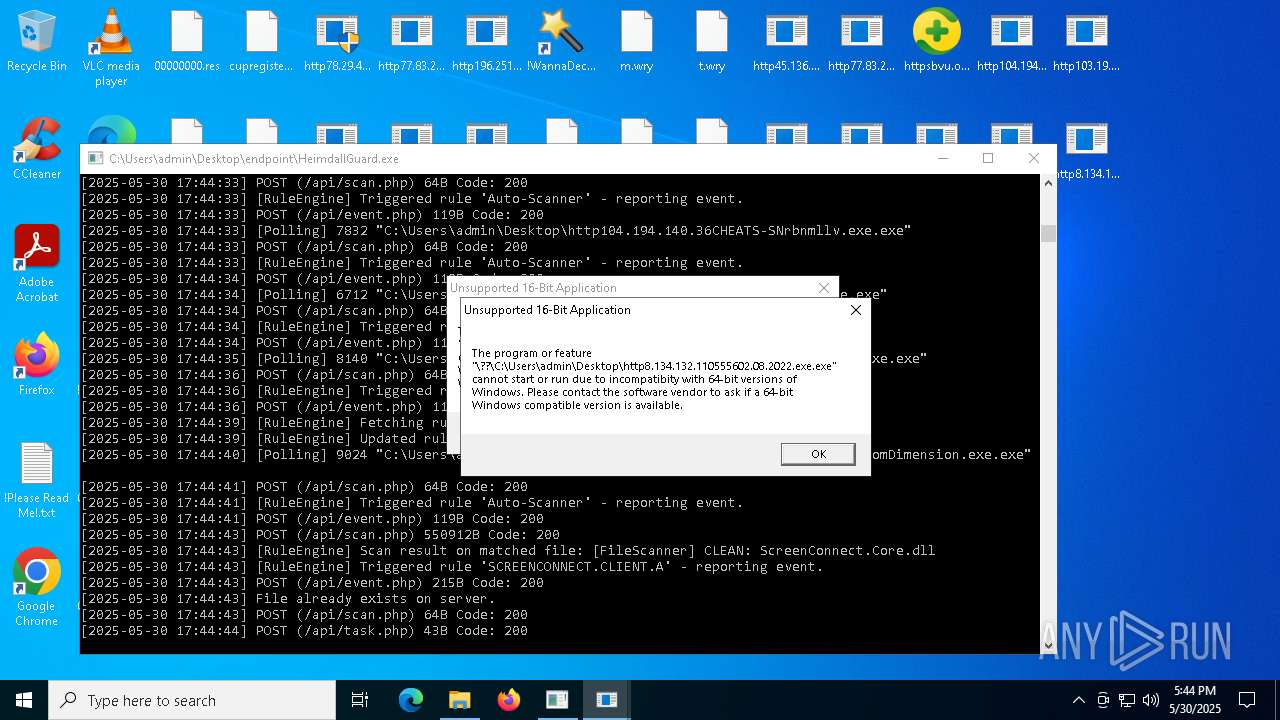This screenshot has width=1280, height=720.
Task: Minimize the HeimdallGuard.exe console window
Action: (943, 158)
